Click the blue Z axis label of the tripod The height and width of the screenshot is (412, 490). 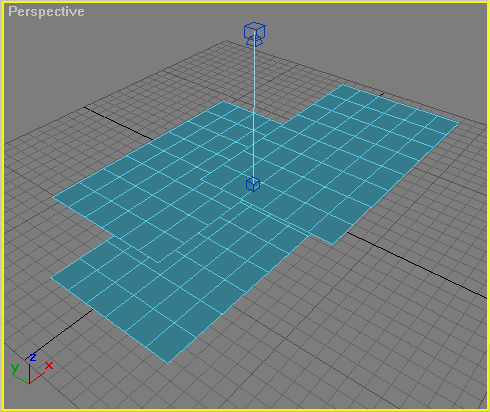(x=33, y=357)
